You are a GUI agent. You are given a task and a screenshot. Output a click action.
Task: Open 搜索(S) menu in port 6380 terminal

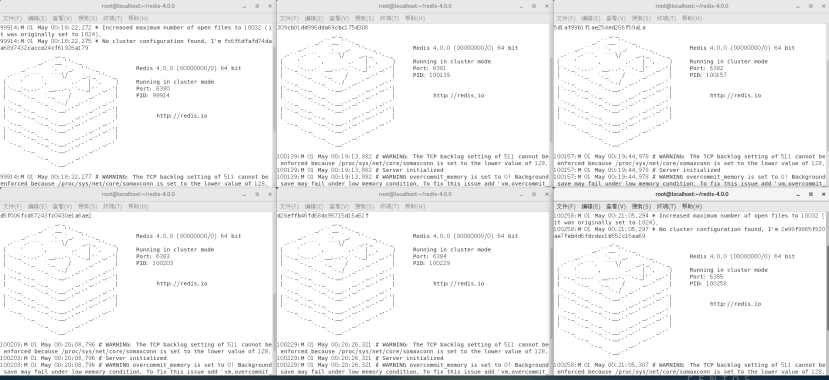[88, 18]
